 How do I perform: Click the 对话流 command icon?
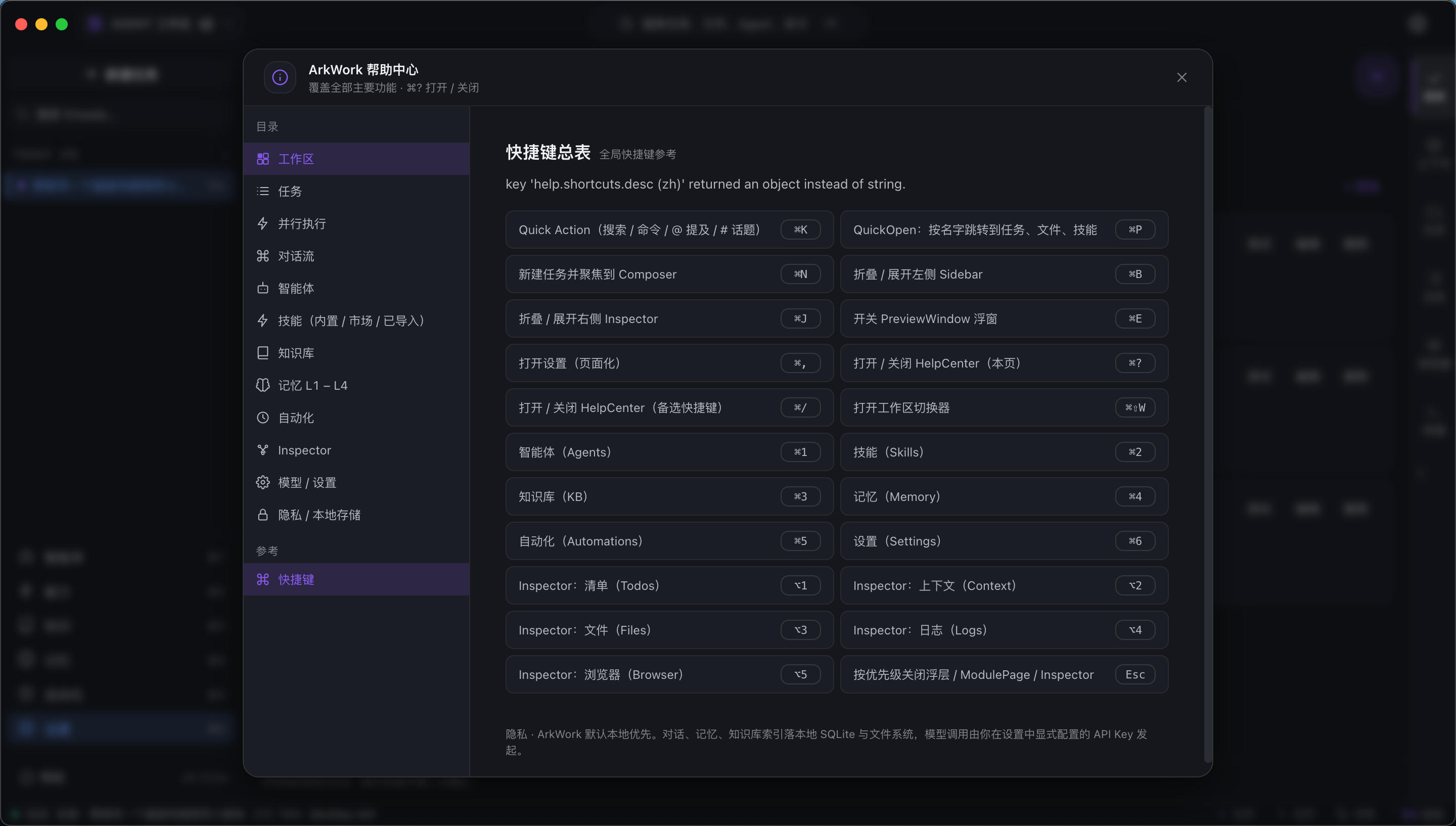click(262, 256)
